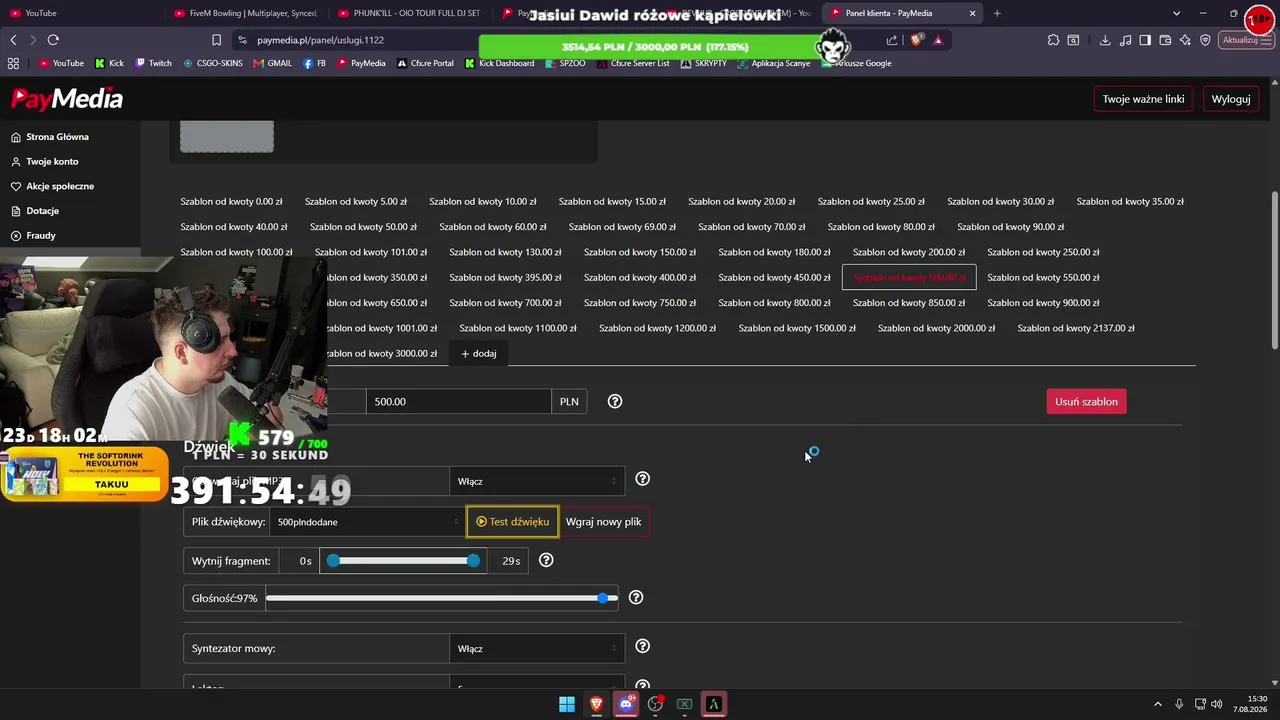Select template Szablon od kwoty 69.00 zł
The height and width of the screenshot is (720, 1280).
click(x=622, y=227)
